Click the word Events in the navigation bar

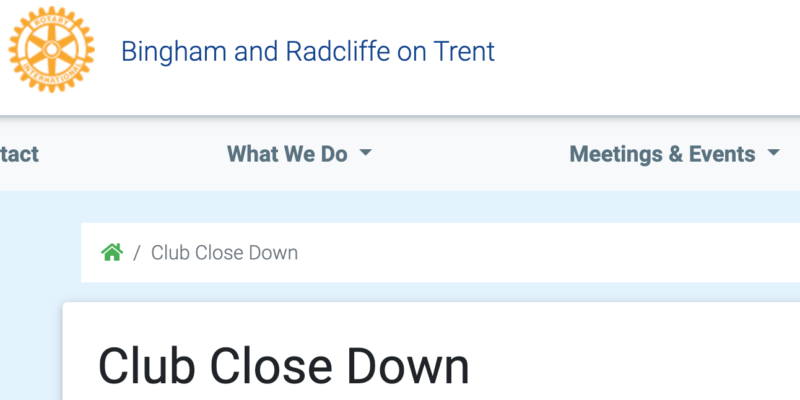[x=722, y=154]
